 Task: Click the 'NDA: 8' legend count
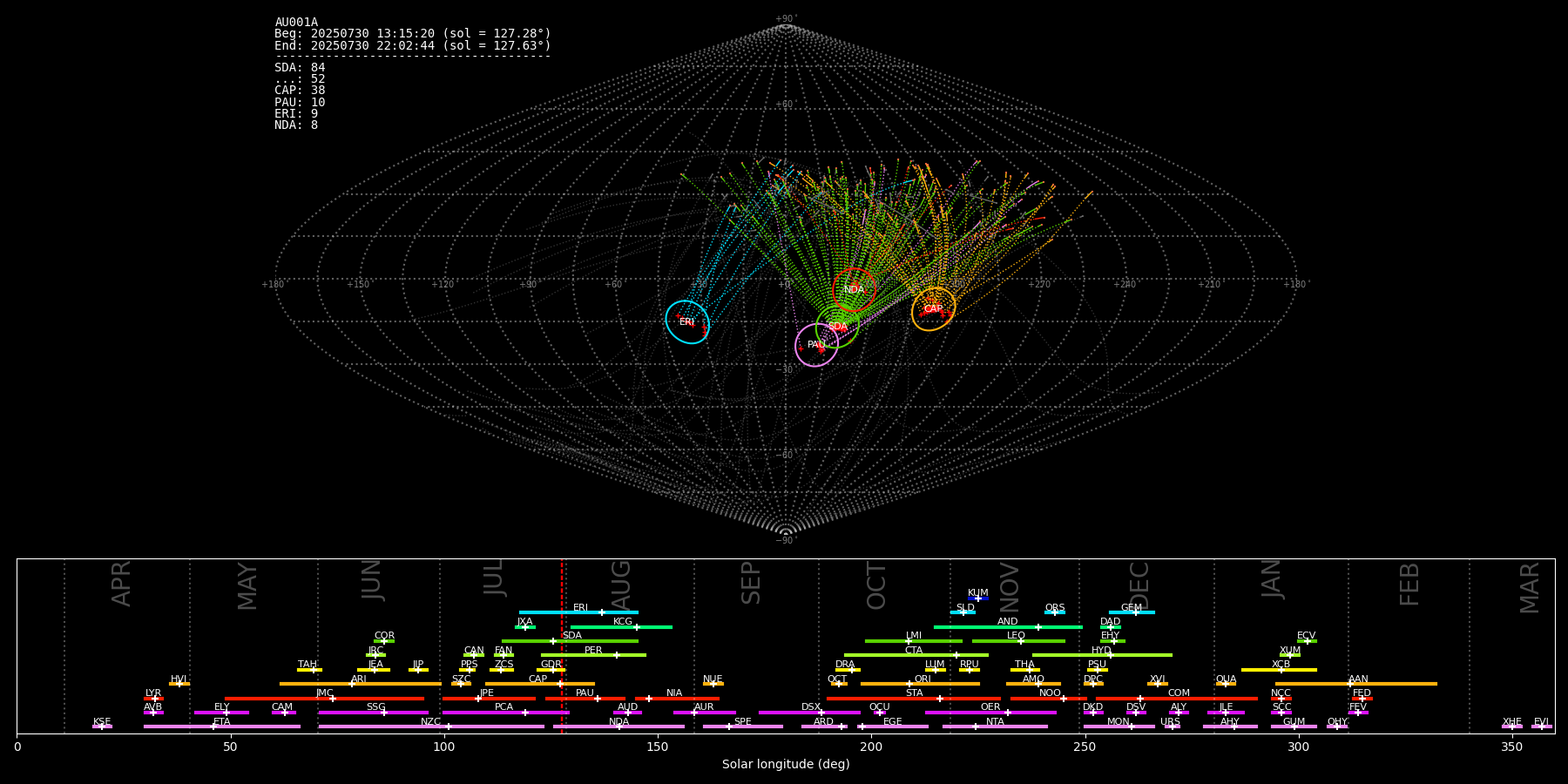pos(296,125)
